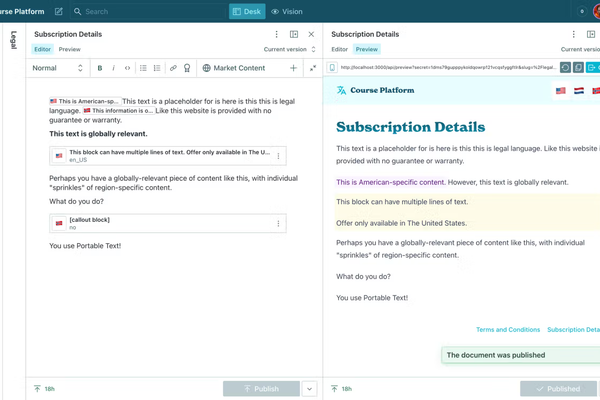This screenshot has width=600, height=400.
Task: Click the Norwegian flag on callout block
Action: (59, 223)
